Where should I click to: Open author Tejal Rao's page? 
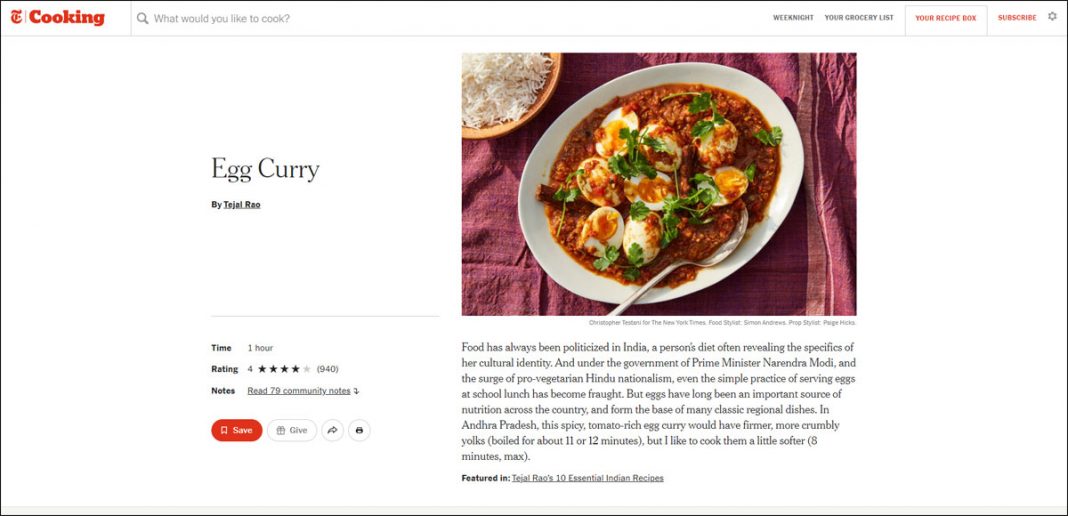[242, 205]
